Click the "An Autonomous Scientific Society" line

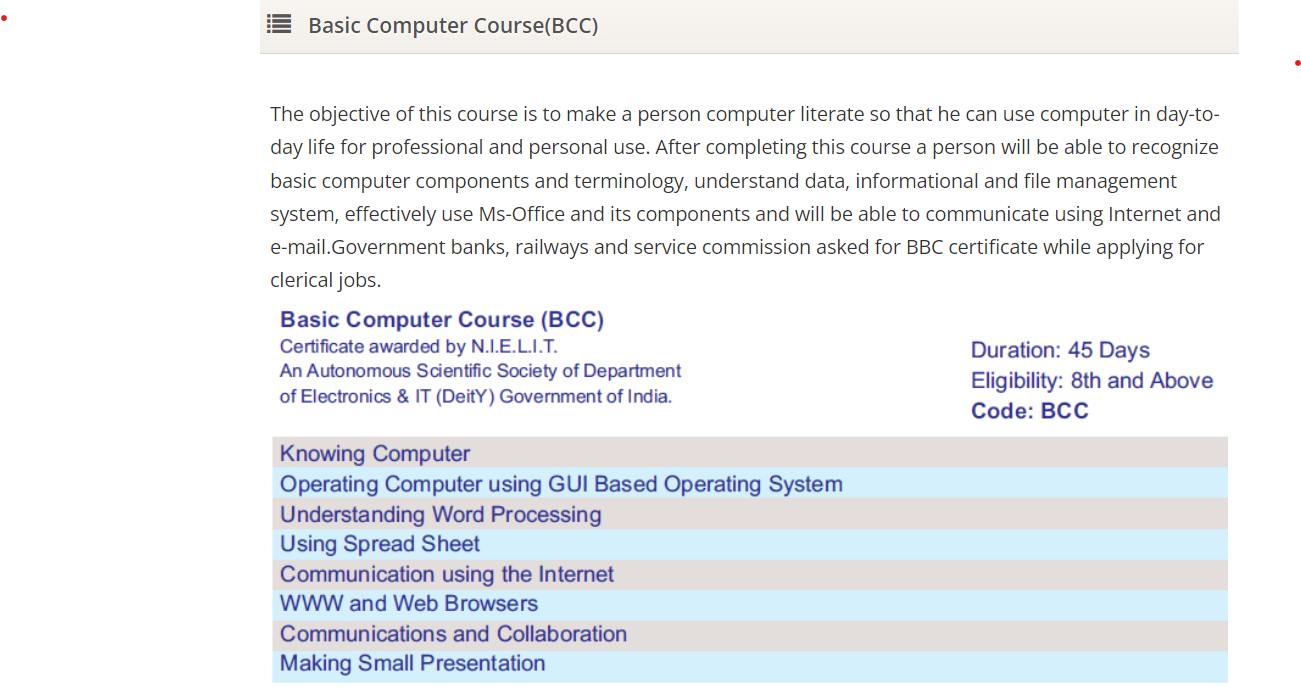pos(480,371)
